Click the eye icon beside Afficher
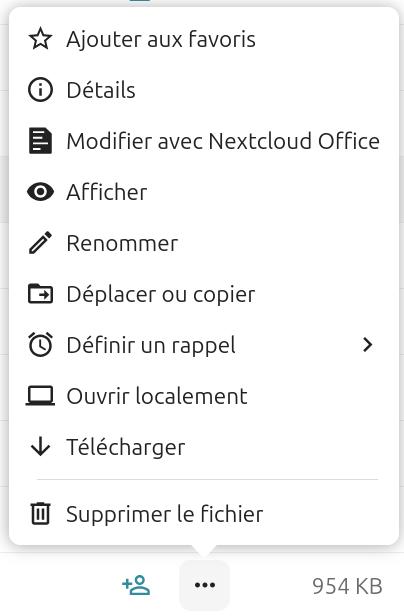404x616 pixels. pos(40,192)
